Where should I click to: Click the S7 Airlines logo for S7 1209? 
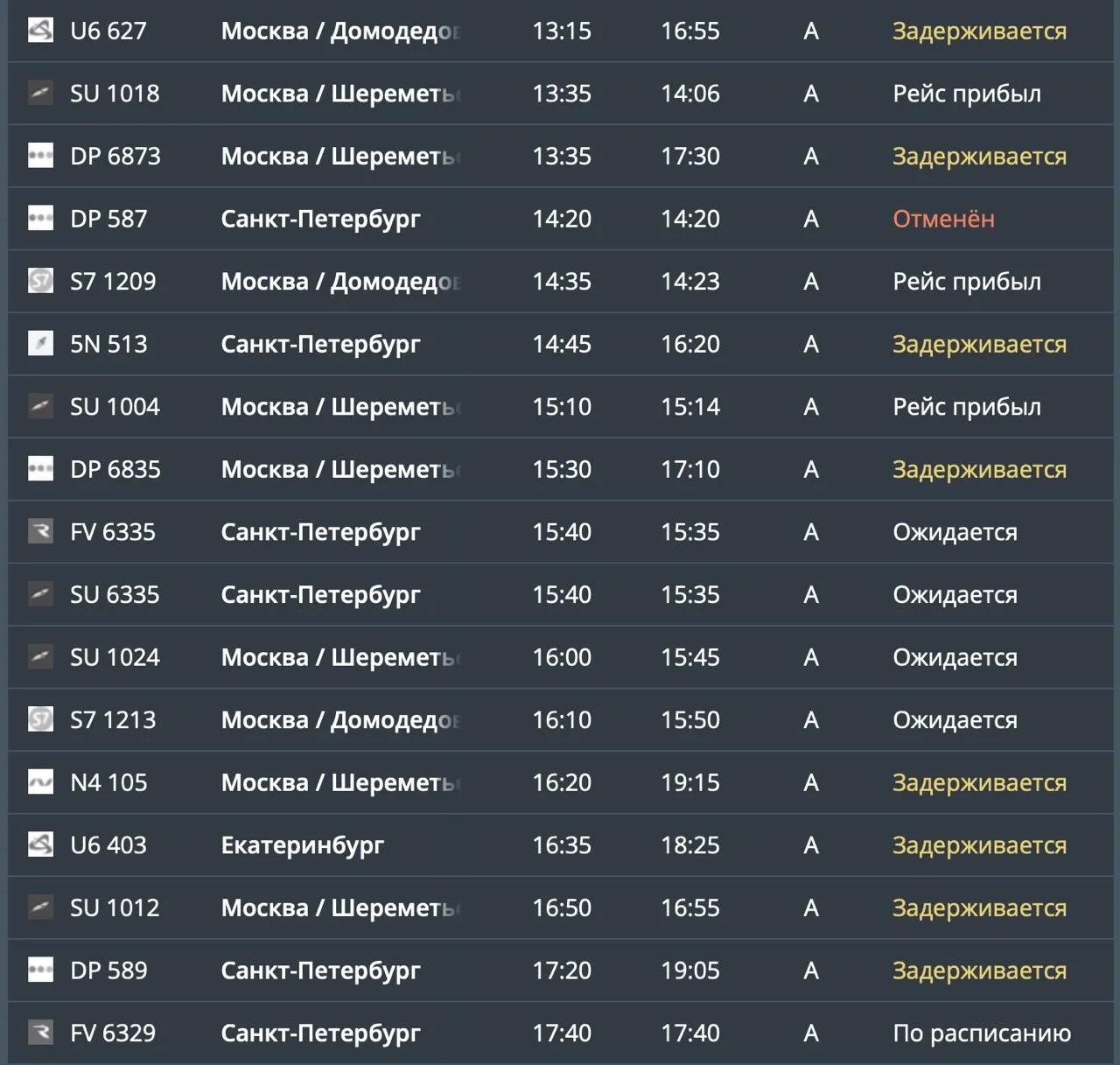click(x=40, y=281)
